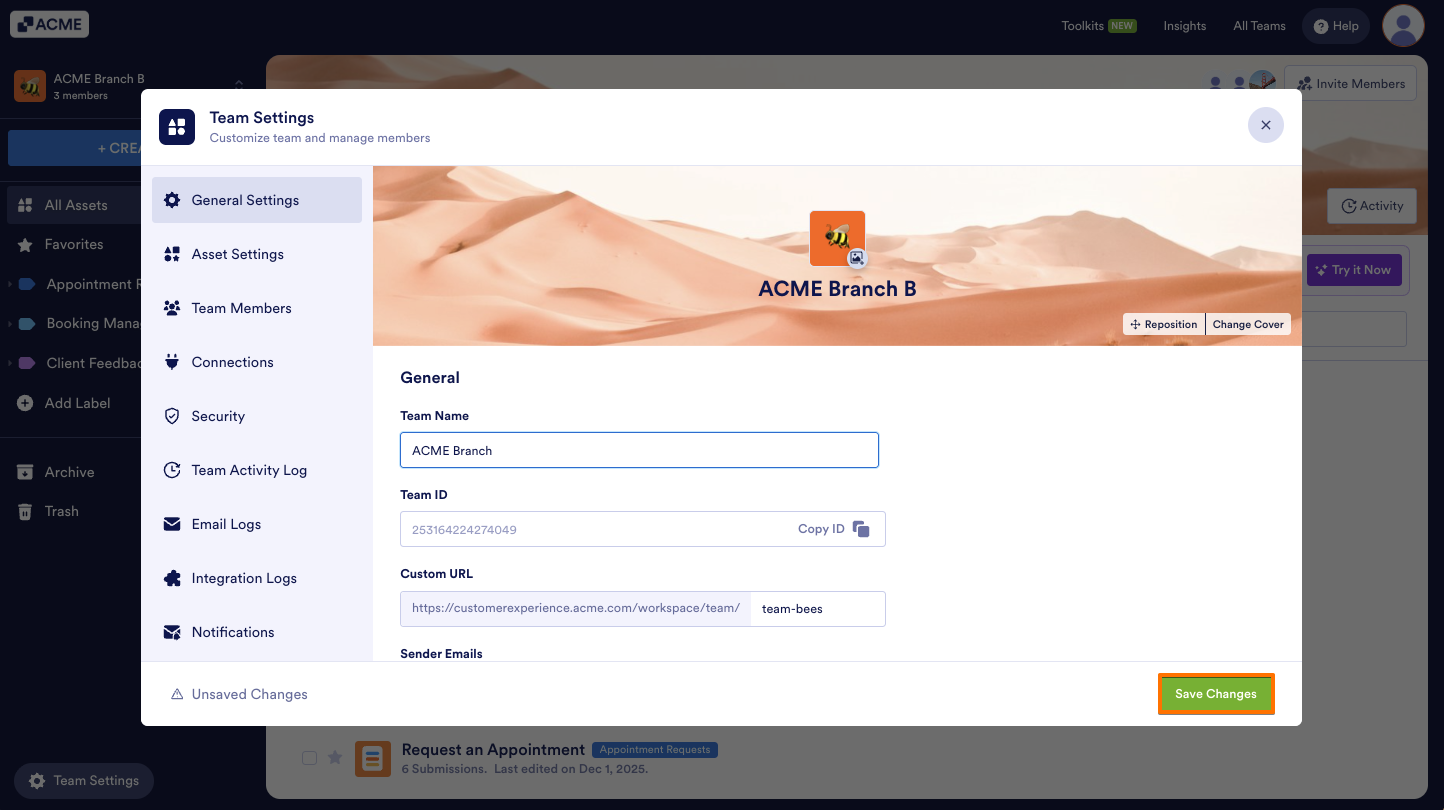Open Connections tab
The image size is (1444, 810).
[x=257, y=362]
